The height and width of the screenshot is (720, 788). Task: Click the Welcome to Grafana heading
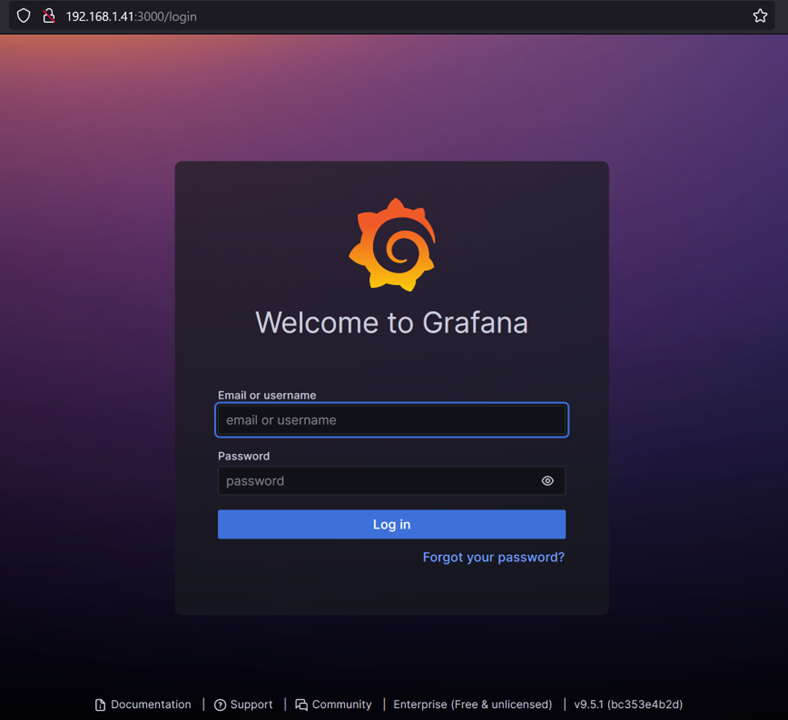point(392,322)
